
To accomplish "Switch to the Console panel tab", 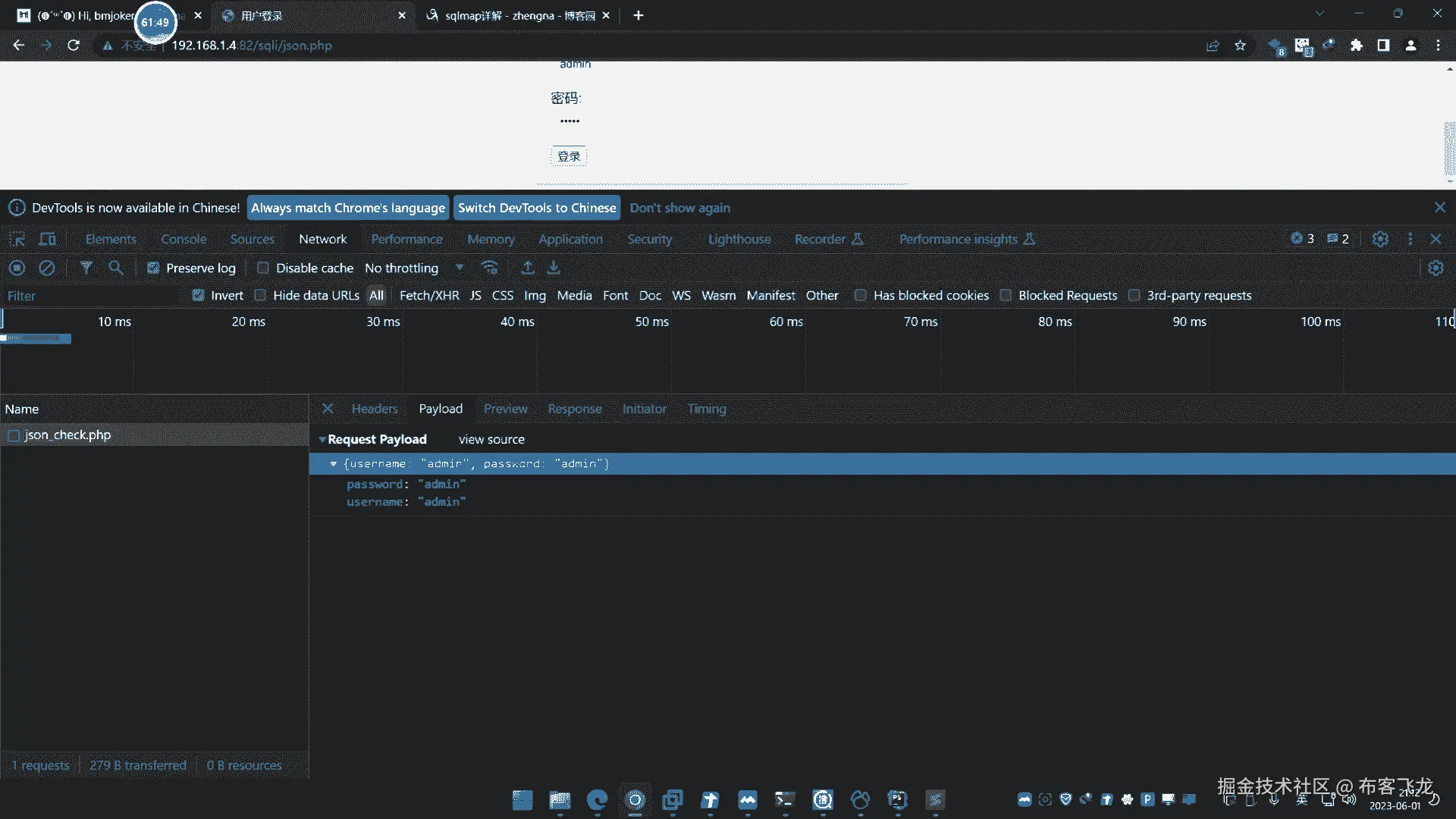I will click(184, 239).
